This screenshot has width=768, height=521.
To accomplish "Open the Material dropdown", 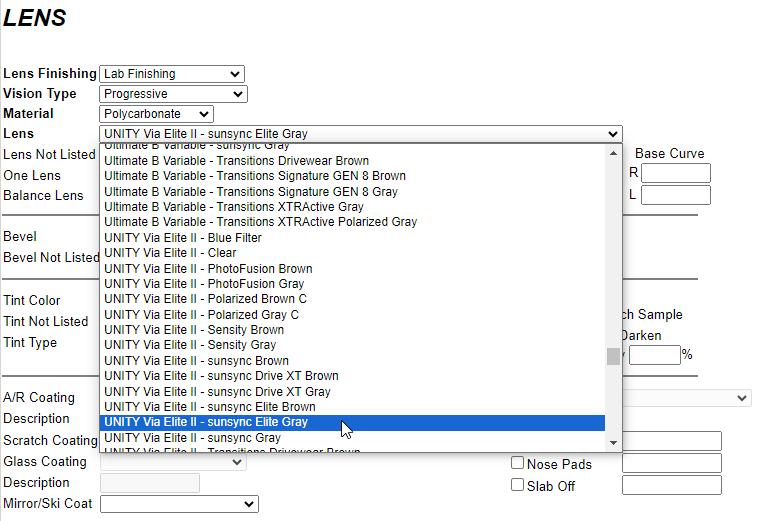I will click(156, 114).
